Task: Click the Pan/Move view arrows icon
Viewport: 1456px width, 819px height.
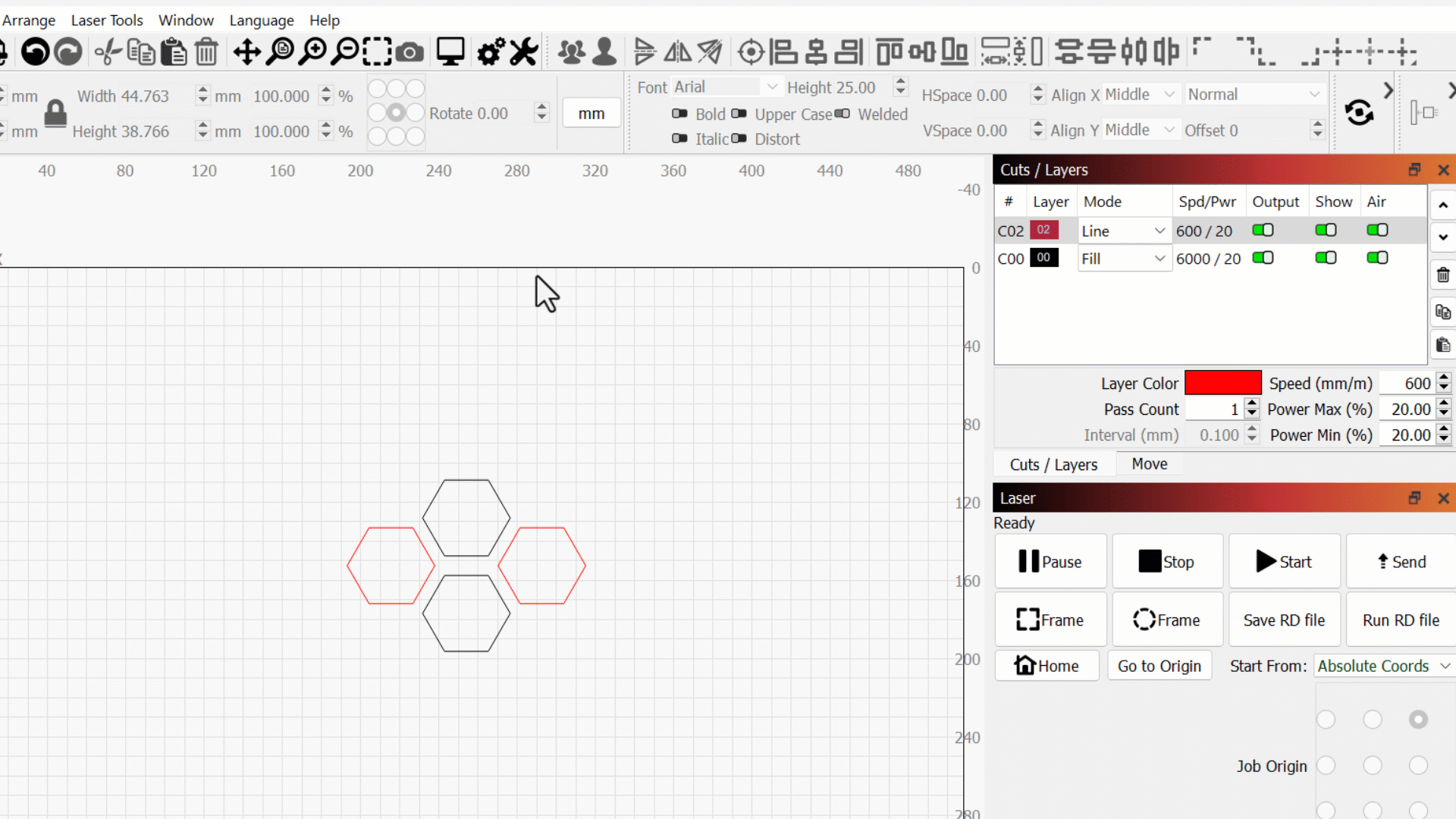Action: coord(246,52)
